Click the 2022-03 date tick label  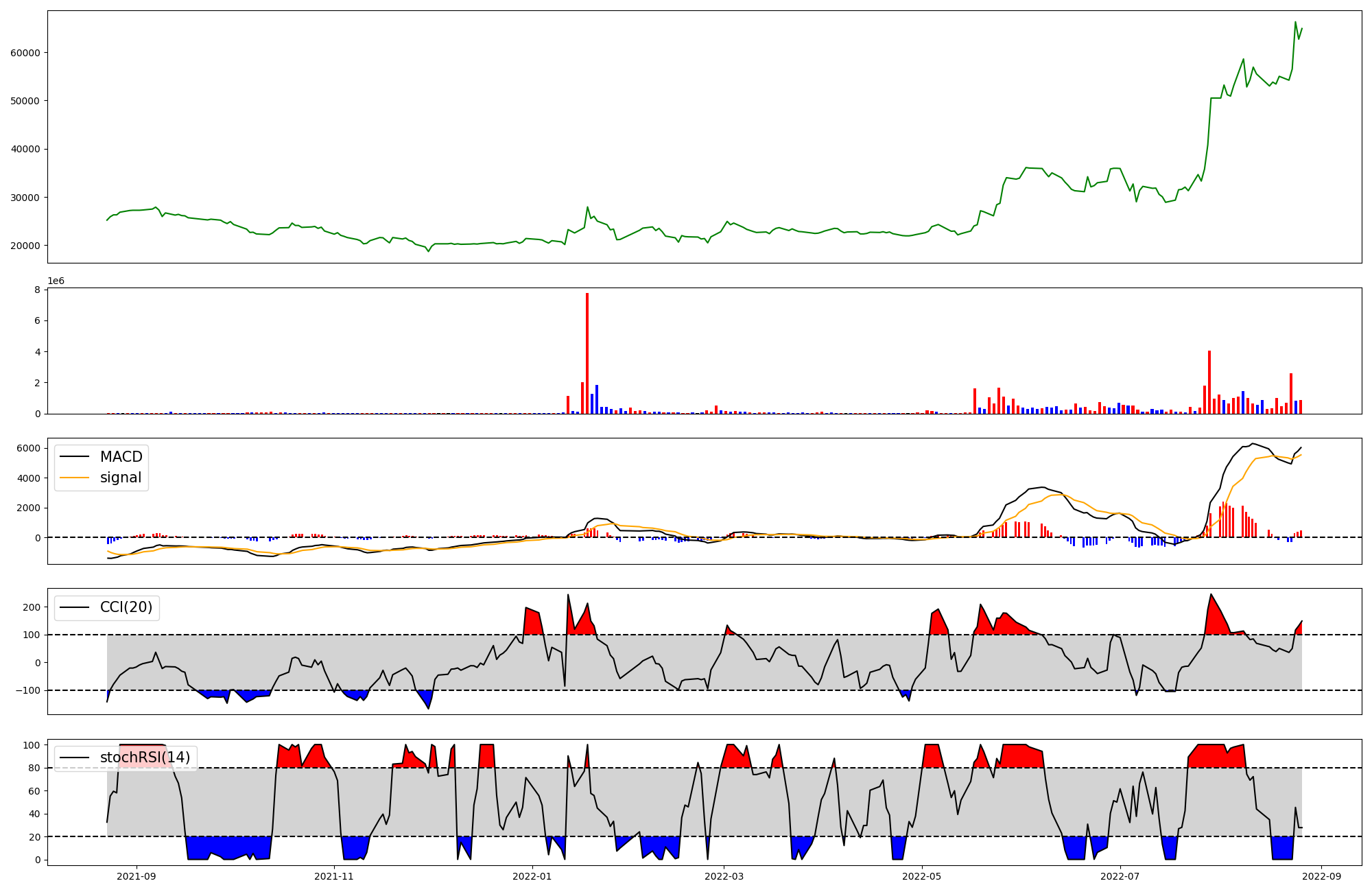(x=724, y=876)
